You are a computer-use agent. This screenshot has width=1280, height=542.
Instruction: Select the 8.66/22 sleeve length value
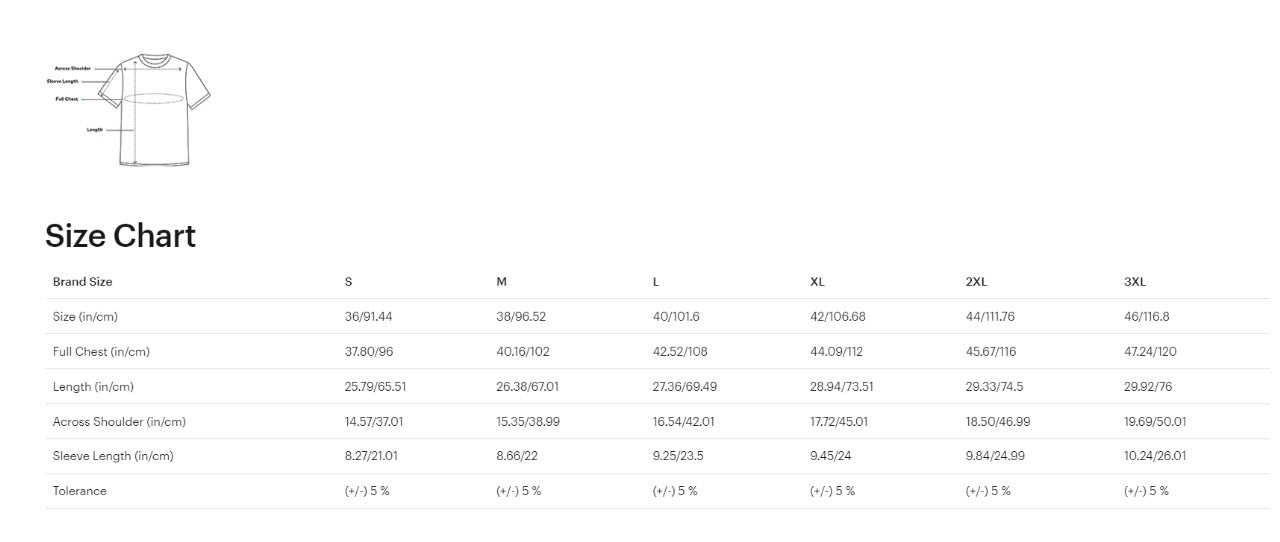coord(518,456)
